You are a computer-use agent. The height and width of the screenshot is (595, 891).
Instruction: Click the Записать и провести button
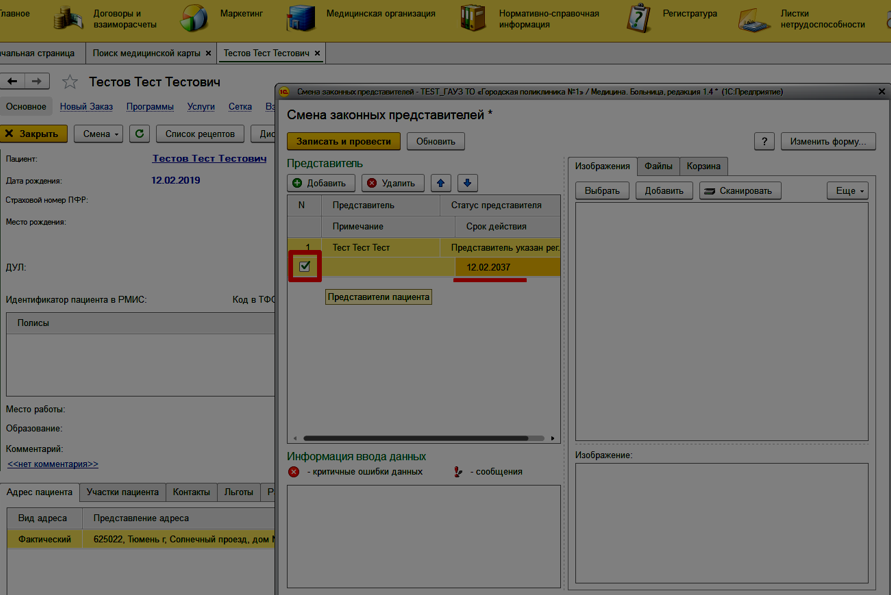click(343, 142)
